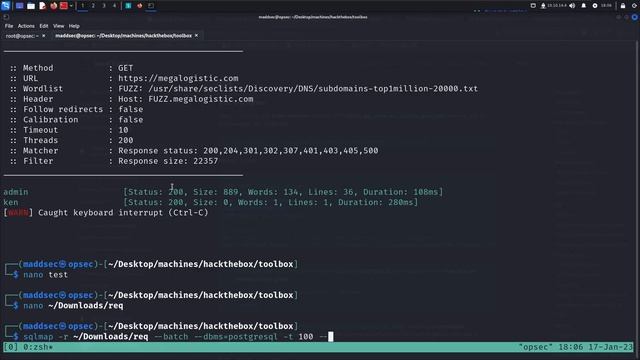
Task: Close the root@opsec tab
Action: coord(44,36)
